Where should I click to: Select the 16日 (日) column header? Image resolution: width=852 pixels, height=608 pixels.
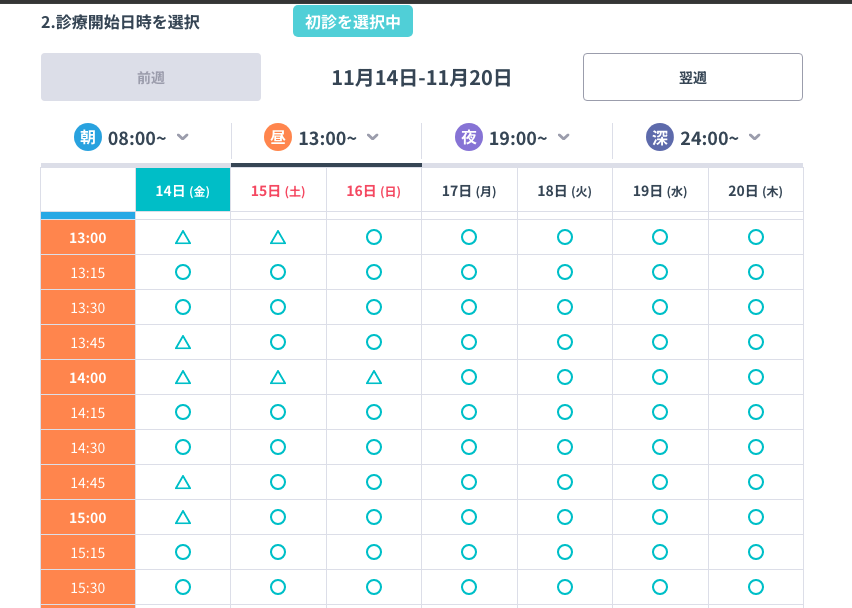374,190
